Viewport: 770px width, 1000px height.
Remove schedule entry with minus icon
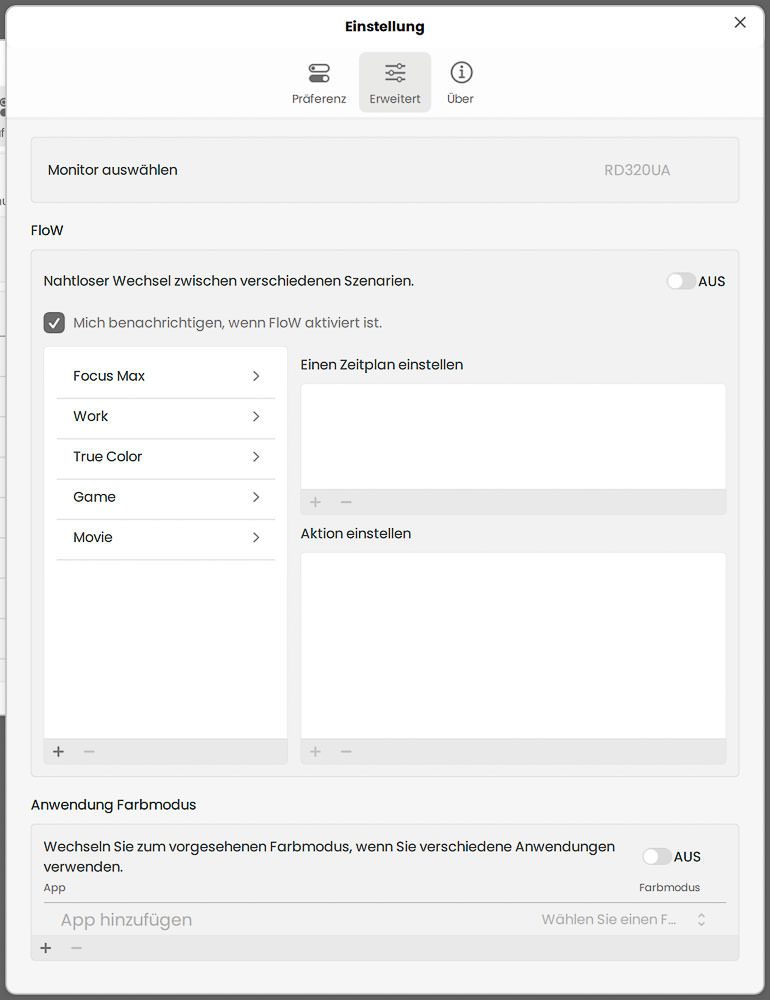pyautogui.click(x=346, y=503)
